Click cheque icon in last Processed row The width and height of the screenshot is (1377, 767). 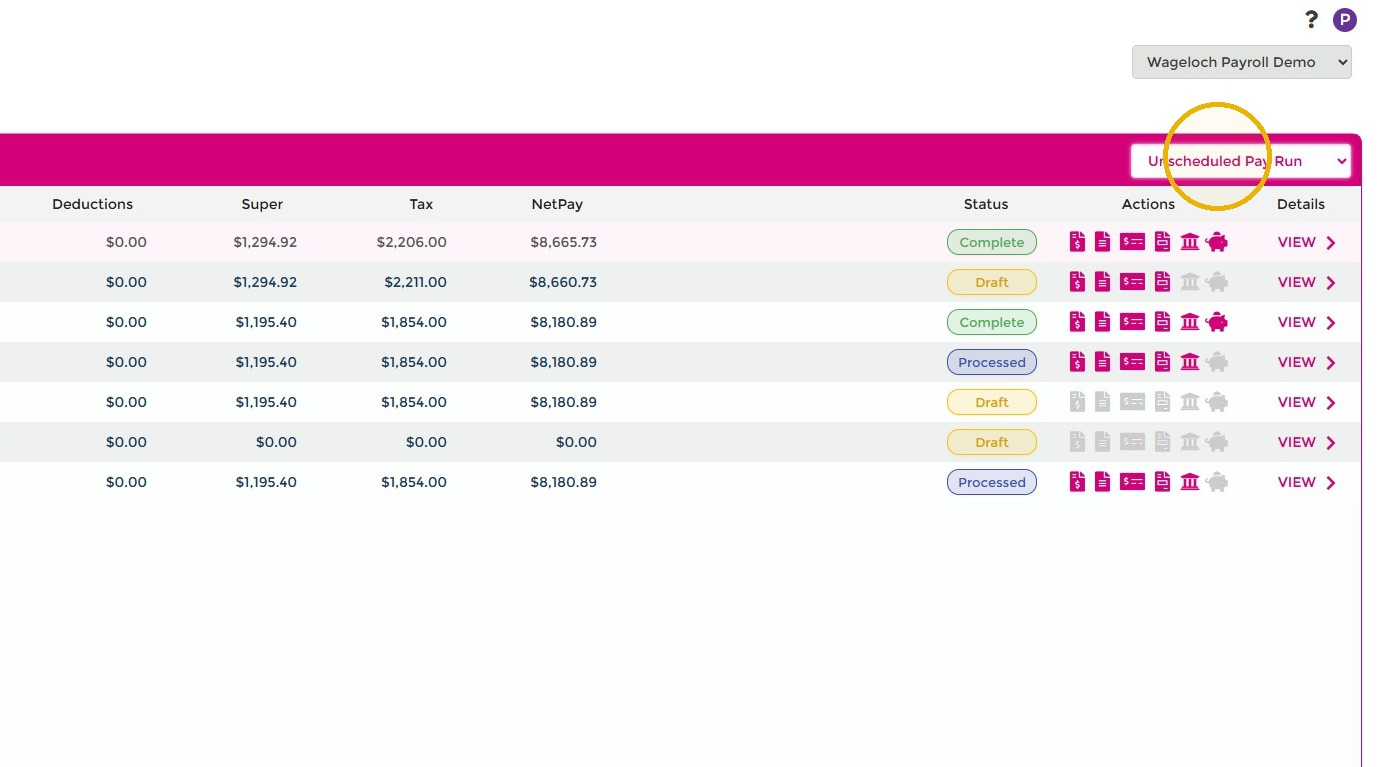tap(1132, 482)
